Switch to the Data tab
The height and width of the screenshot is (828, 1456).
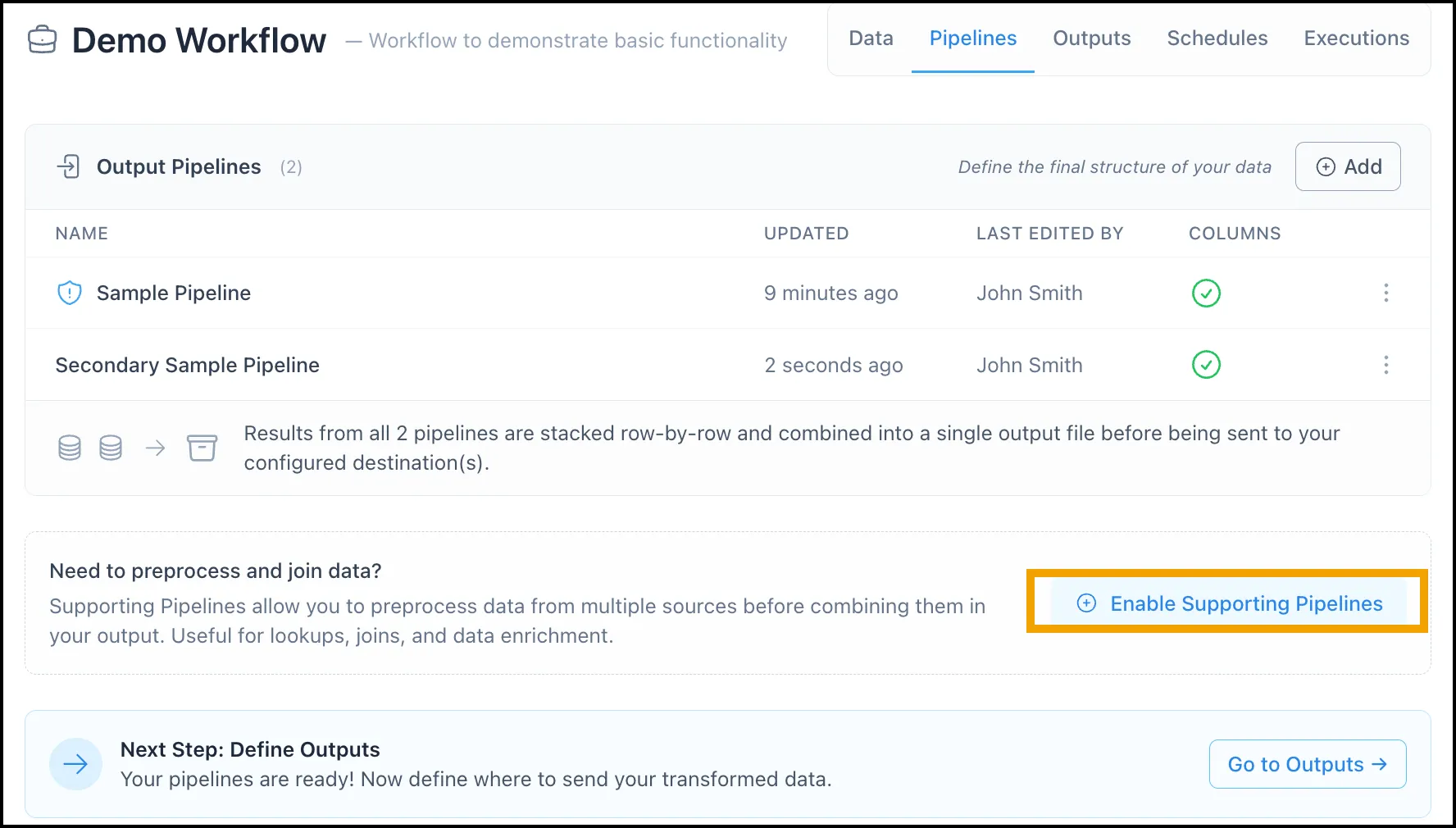click(x=871, y=39)
